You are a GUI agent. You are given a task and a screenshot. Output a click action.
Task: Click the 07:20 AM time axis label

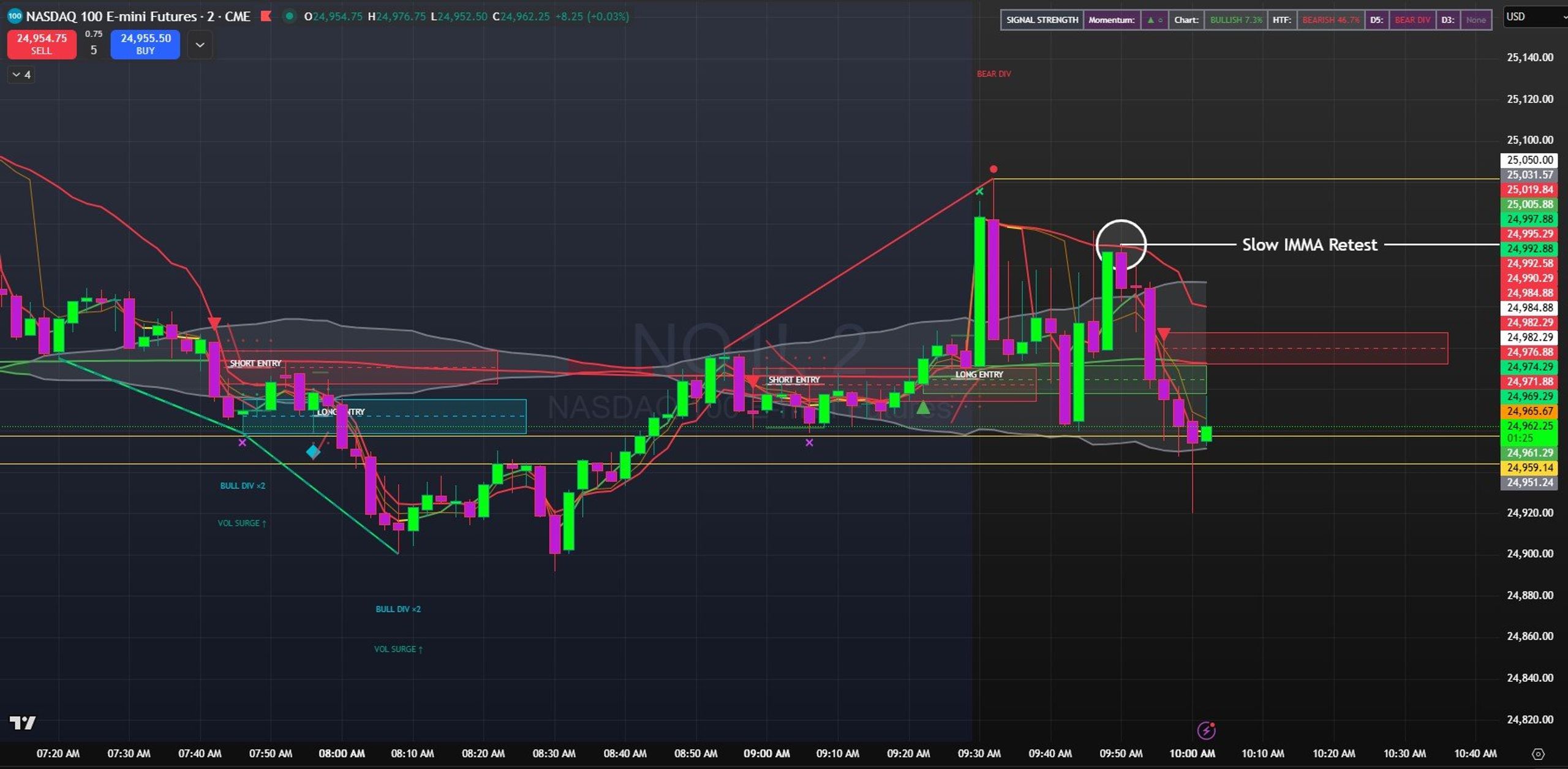tap(58, 754)
